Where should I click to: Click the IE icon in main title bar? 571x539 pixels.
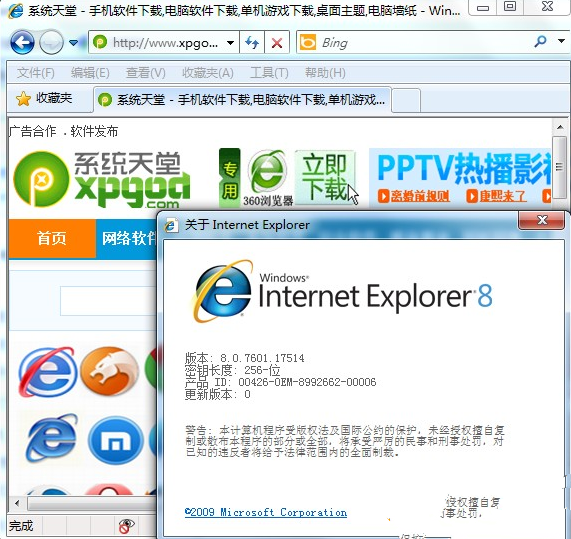[16, 11]
